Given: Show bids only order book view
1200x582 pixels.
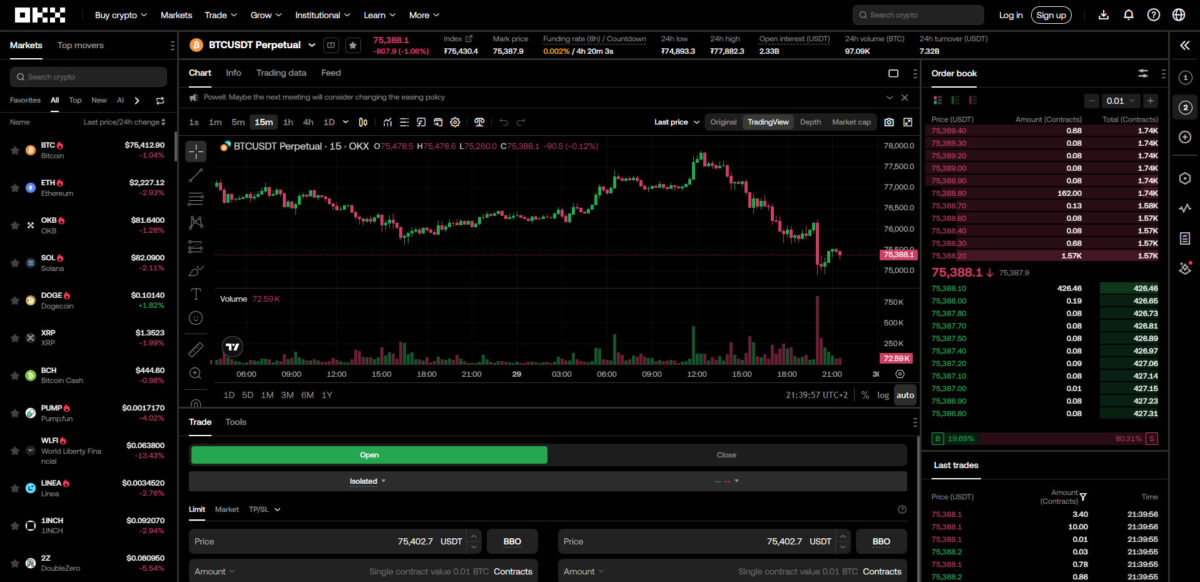Looking at the screenshot, I should [x=957, y=100].
